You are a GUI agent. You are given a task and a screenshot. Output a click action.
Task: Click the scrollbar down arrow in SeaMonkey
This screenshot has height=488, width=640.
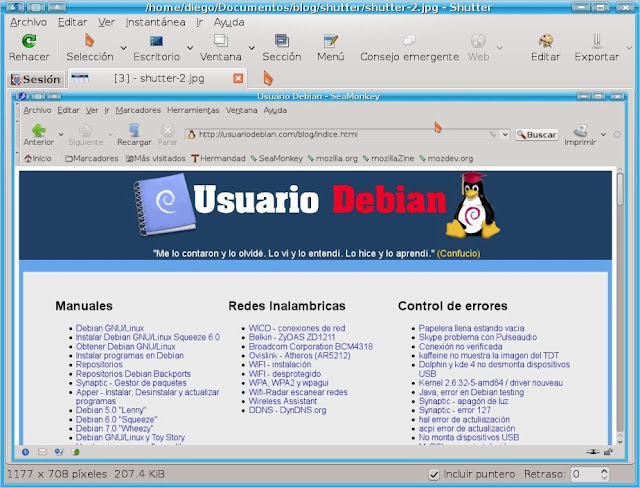[620, 441]
